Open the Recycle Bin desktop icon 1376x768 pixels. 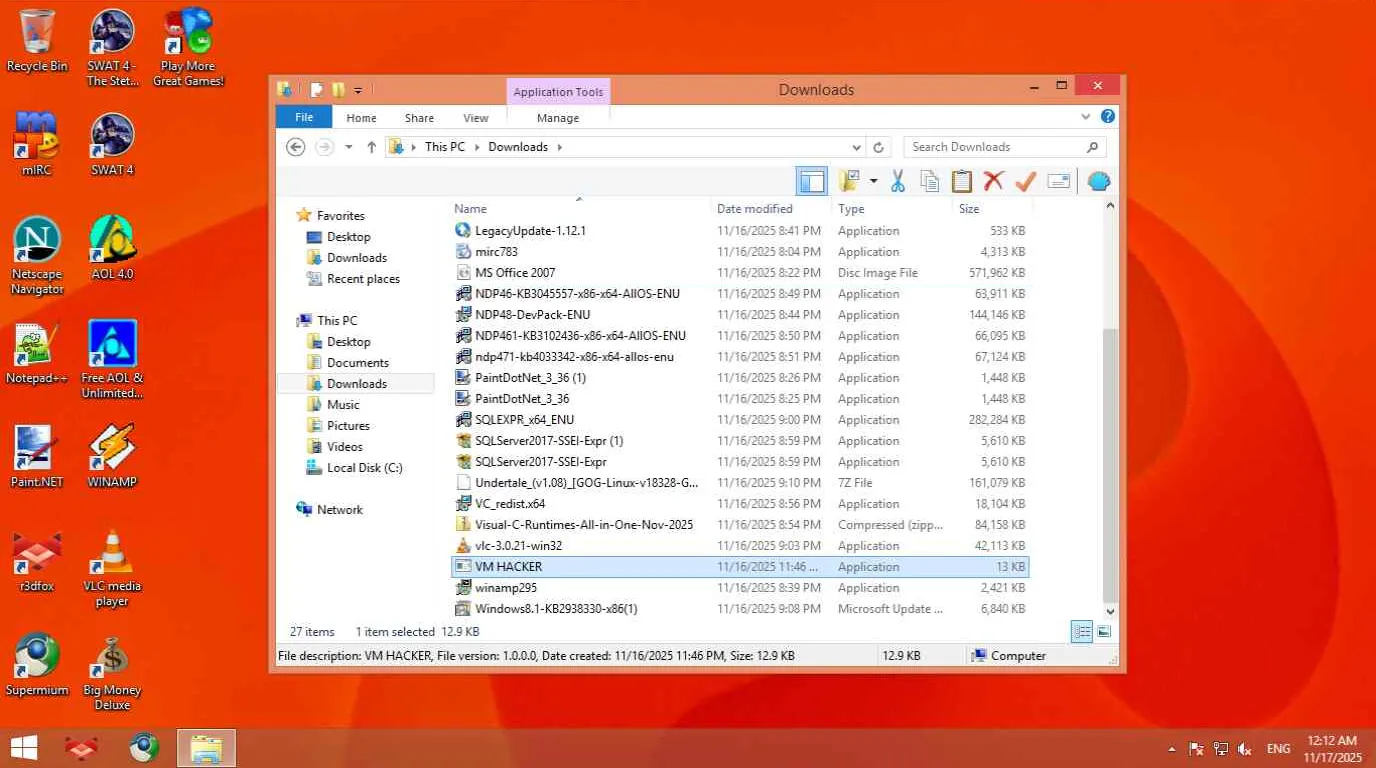coord(37,41)
